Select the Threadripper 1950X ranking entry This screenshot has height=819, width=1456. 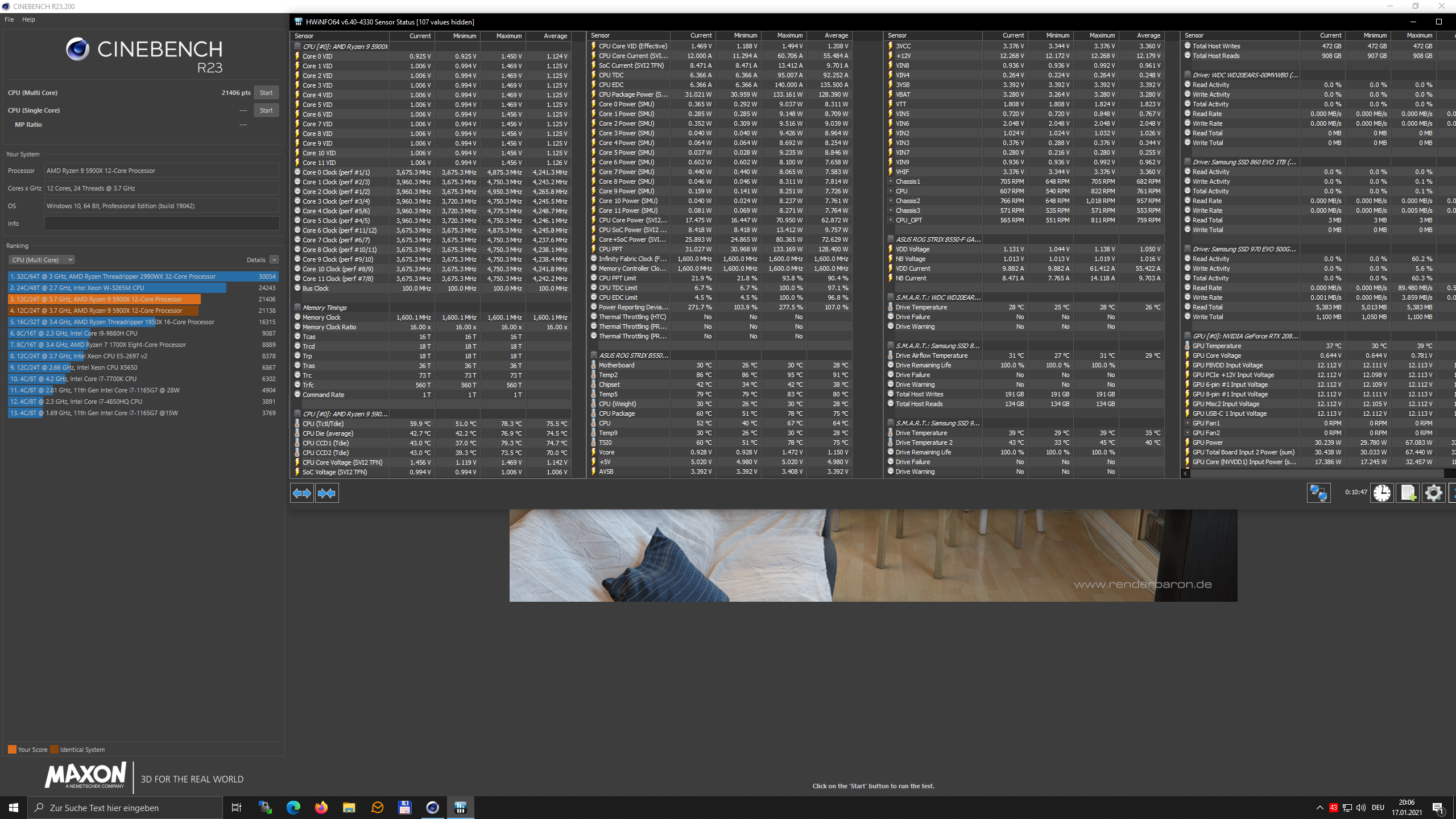(143, 322)
